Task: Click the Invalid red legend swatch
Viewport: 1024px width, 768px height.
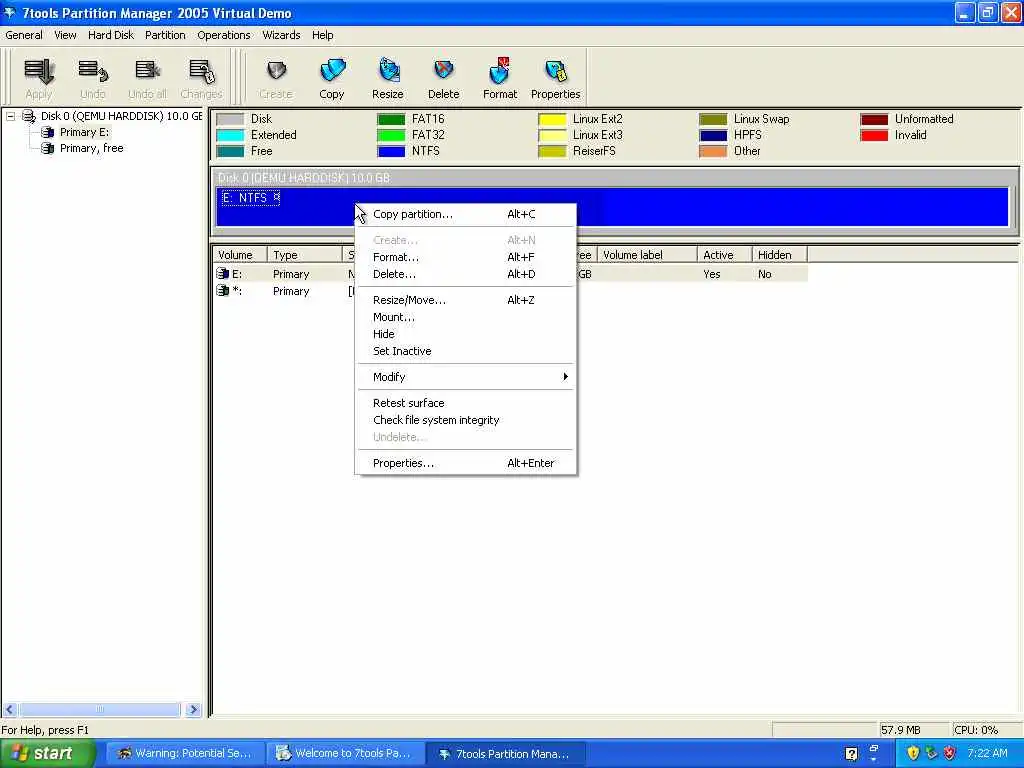Action: [x=874, y=135]
